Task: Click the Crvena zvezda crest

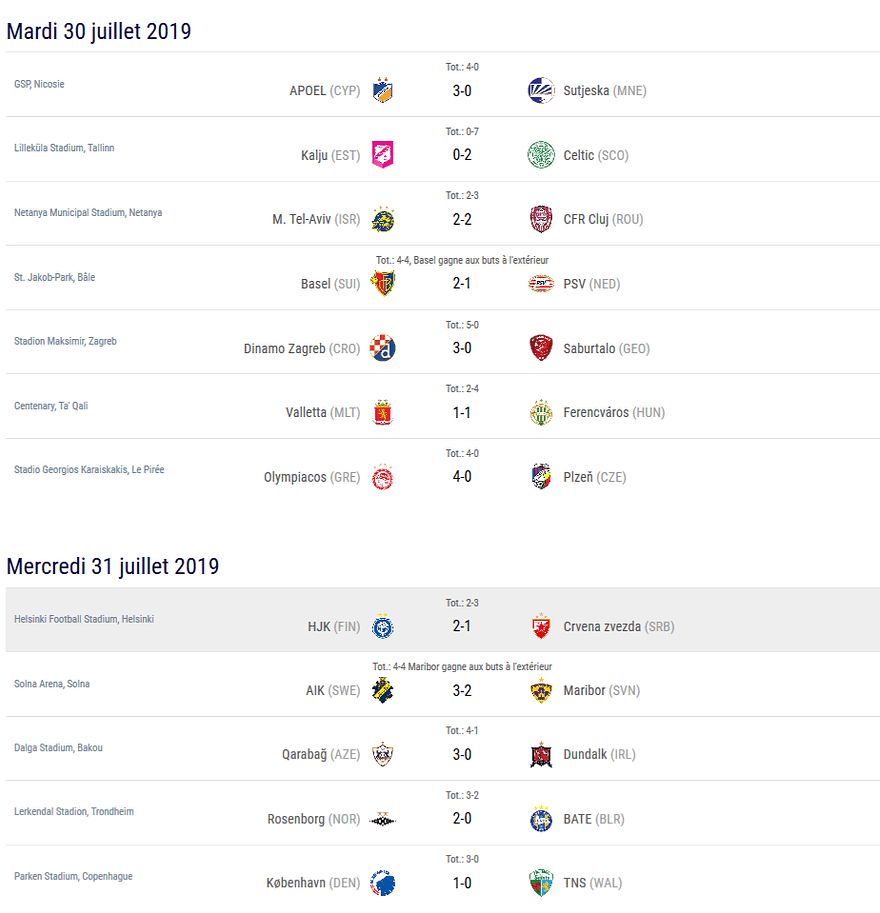Action: click(541, 627)
